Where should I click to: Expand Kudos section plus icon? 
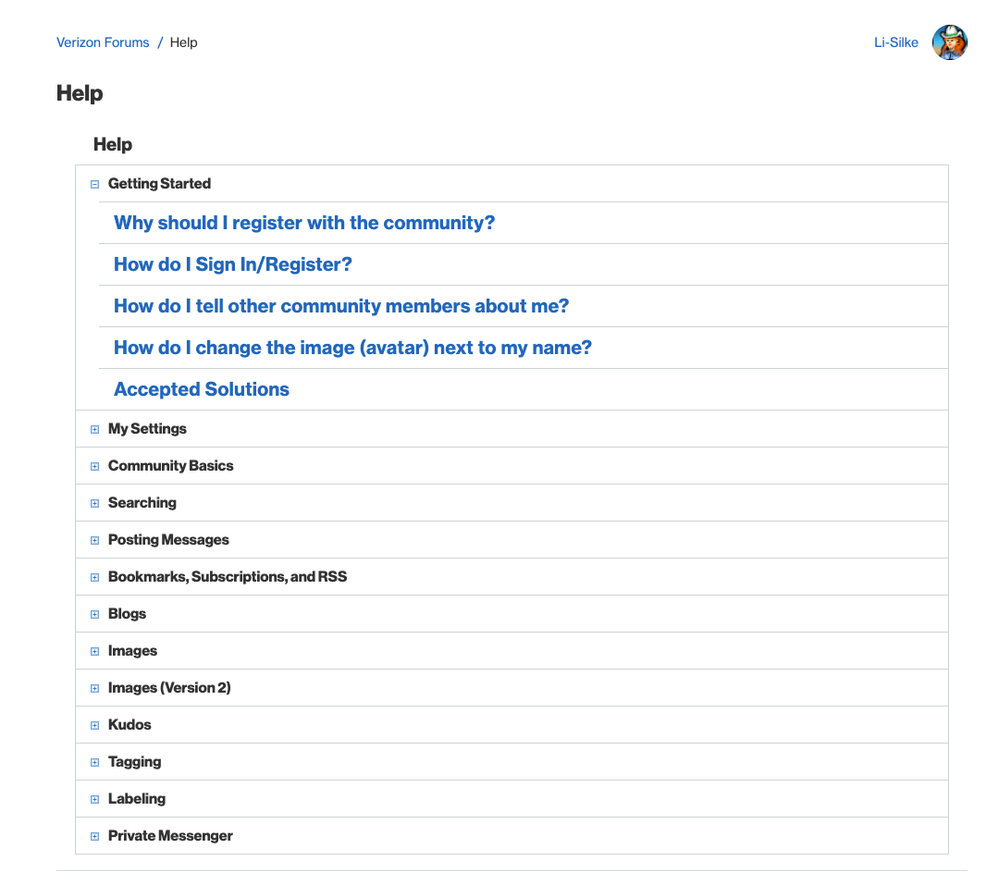pos(95,725)
